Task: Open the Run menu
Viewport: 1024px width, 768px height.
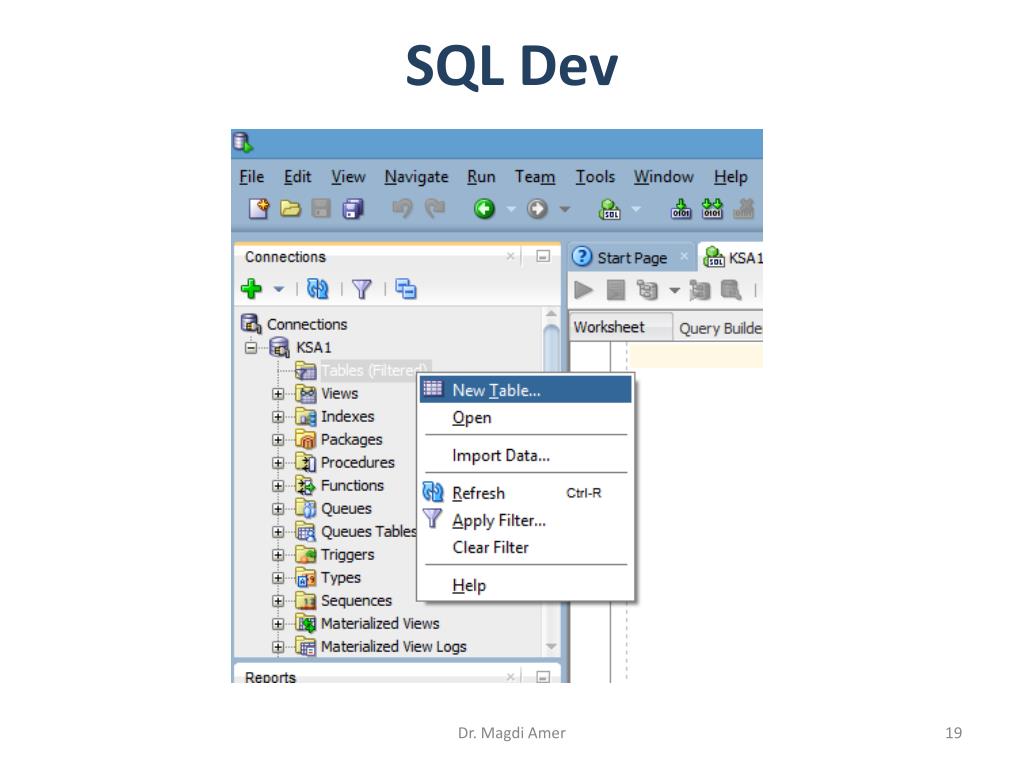Action: click(481, 177)
